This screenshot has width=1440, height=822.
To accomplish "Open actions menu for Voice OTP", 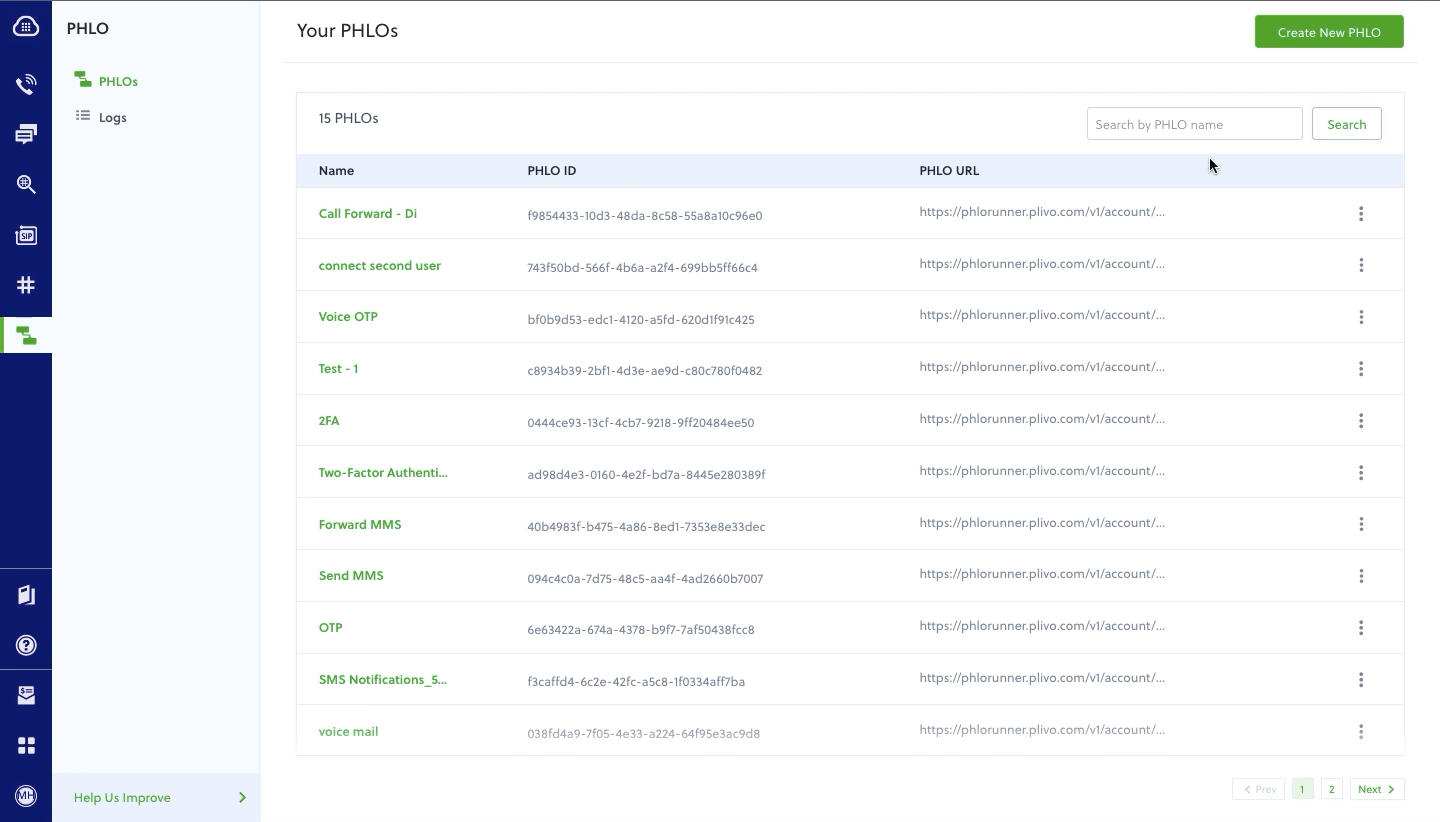I will pyautogui.click(x=1361, y=317).
